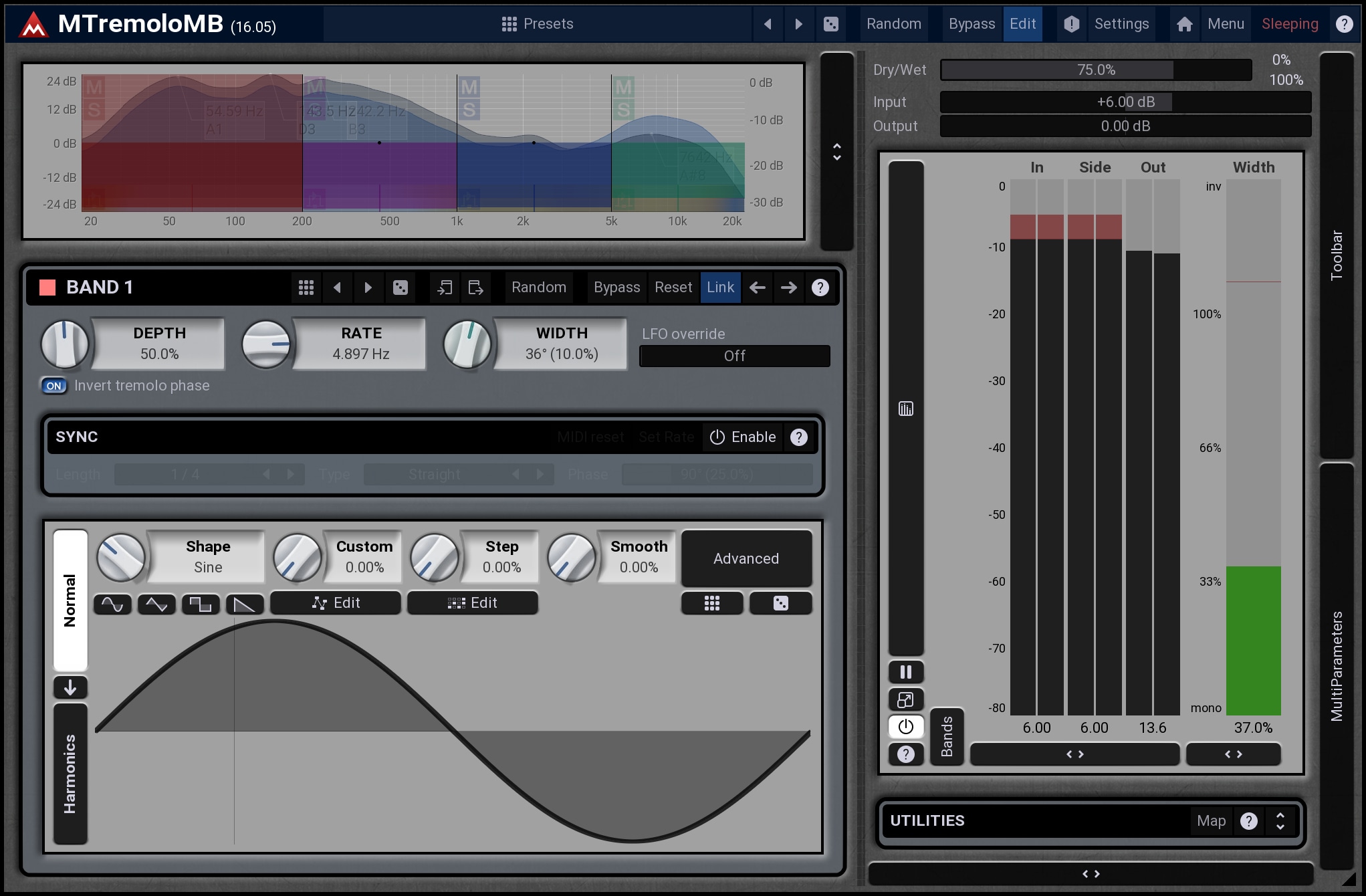1366x896 pixels.
Task: Open shape presets grid under Advanced
Action: (712, 603)
